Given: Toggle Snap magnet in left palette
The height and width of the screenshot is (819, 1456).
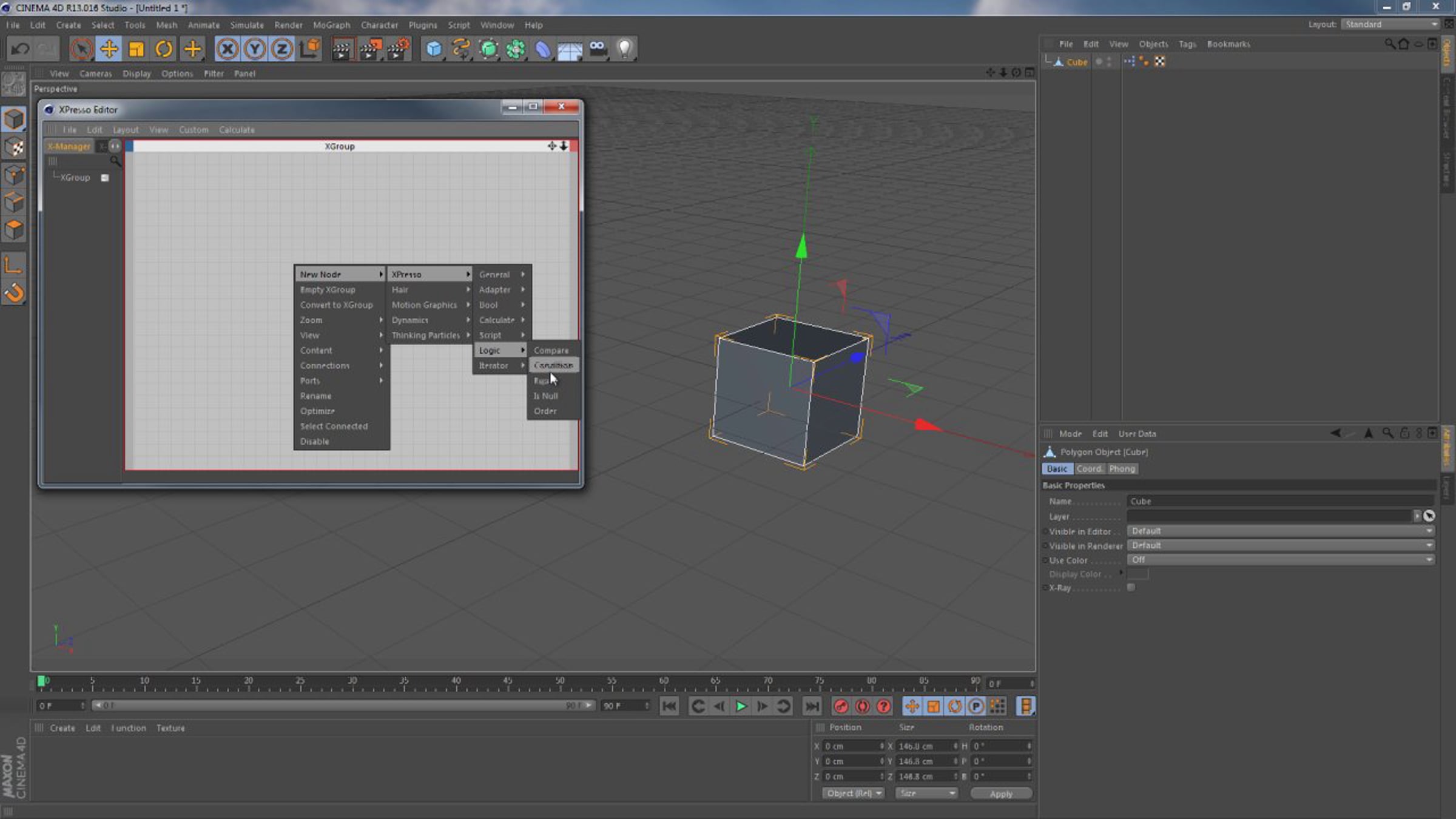Looking at the screenshot, I should 14,293.
